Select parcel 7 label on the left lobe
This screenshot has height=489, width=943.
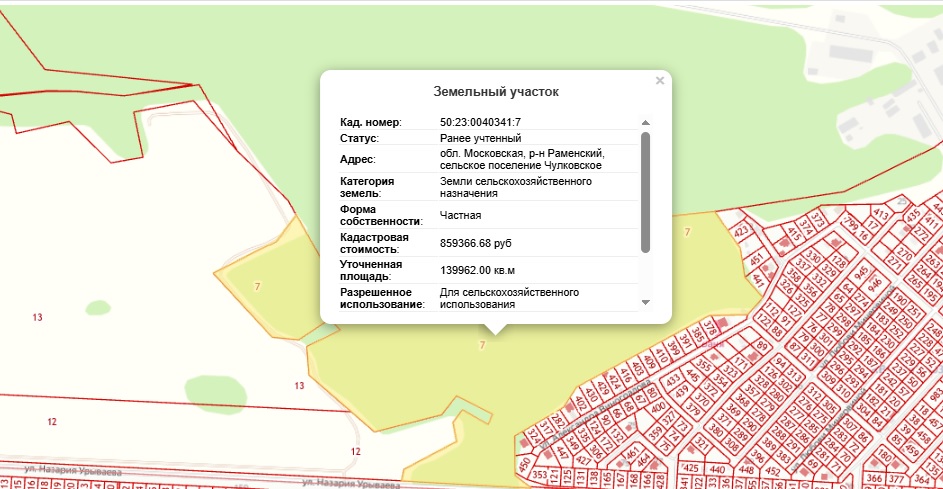pos(258,287)
